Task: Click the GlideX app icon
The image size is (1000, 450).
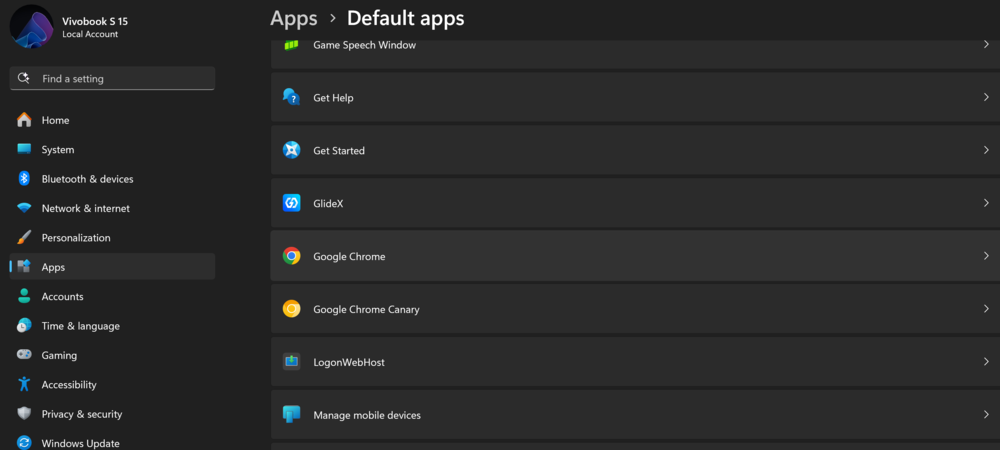Action: 291,203
